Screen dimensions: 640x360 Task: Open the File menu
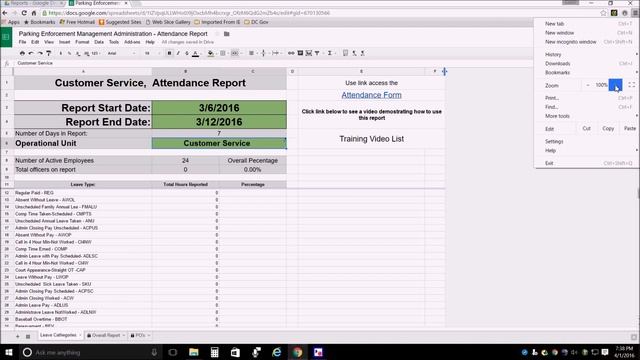point(22,42)
